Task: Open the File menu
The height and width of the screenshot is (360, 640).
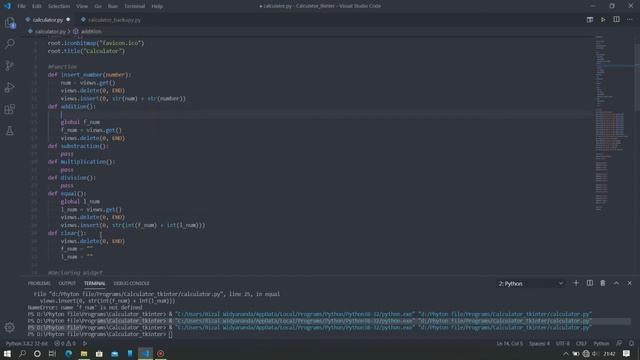Action: point(21,6)
